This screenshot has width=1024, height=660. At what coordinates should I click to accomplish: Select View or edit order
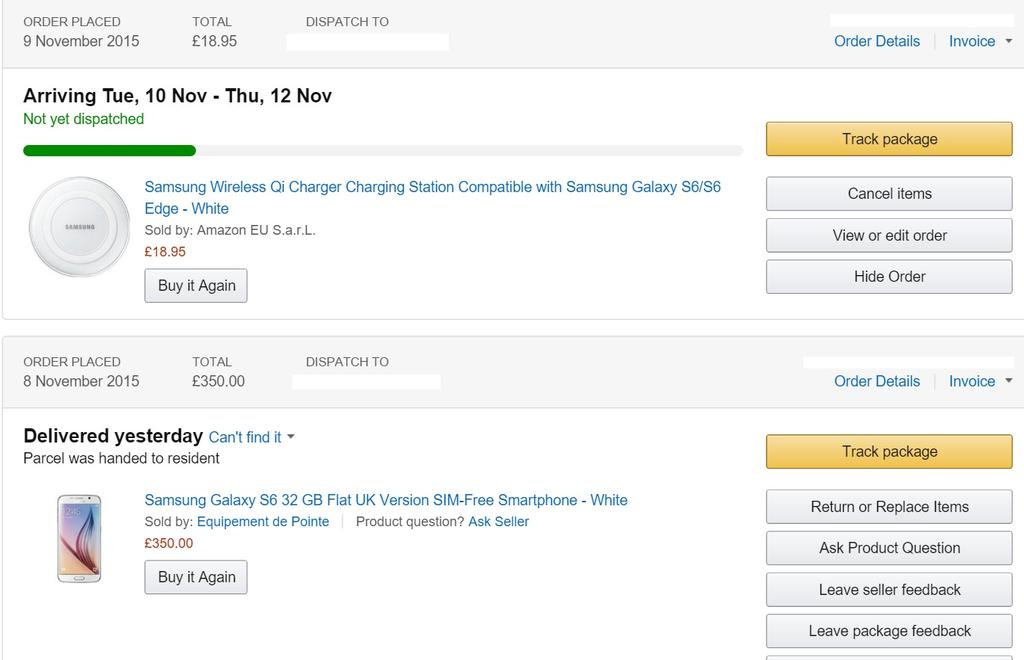click(889, 235)
